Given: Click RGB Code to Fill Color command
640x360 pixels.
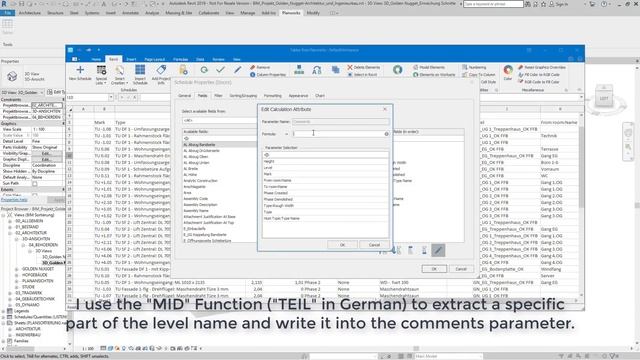Looking at the screenshot, I should point(539,82).
